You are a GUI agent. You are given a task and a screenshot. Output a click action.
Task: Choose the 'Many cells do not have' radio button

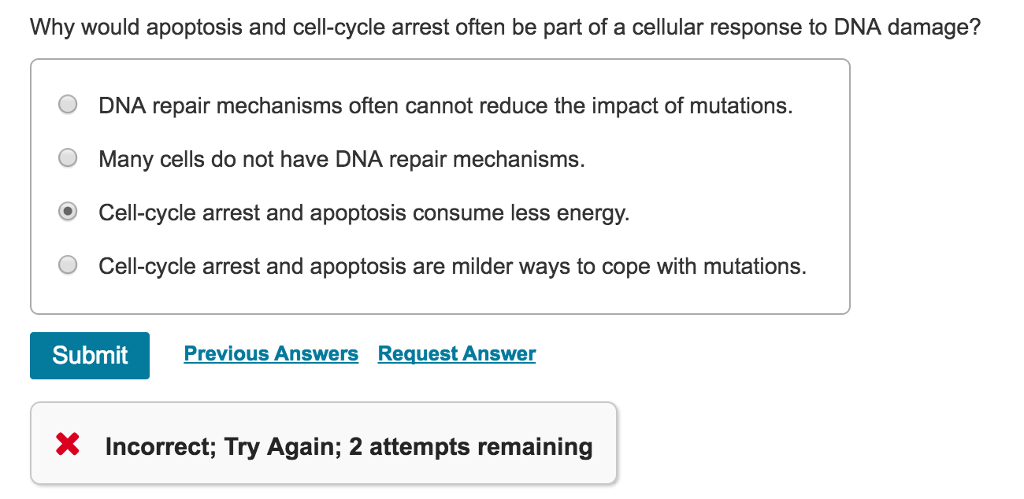[68, 158]
